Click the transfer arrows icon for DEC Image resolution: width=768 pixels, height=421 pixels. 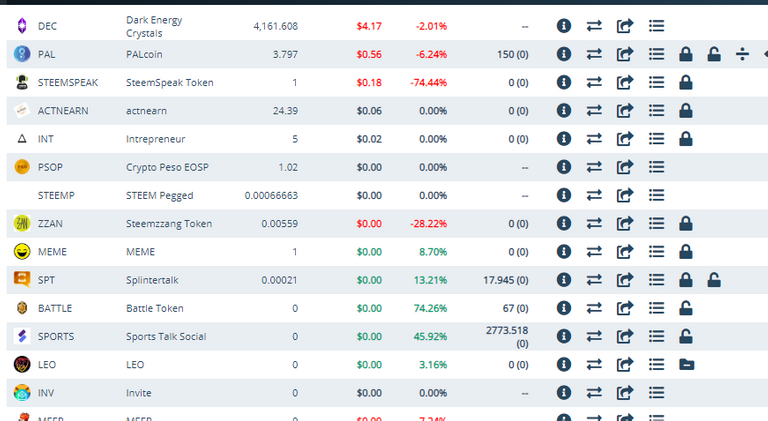[594, 25]
